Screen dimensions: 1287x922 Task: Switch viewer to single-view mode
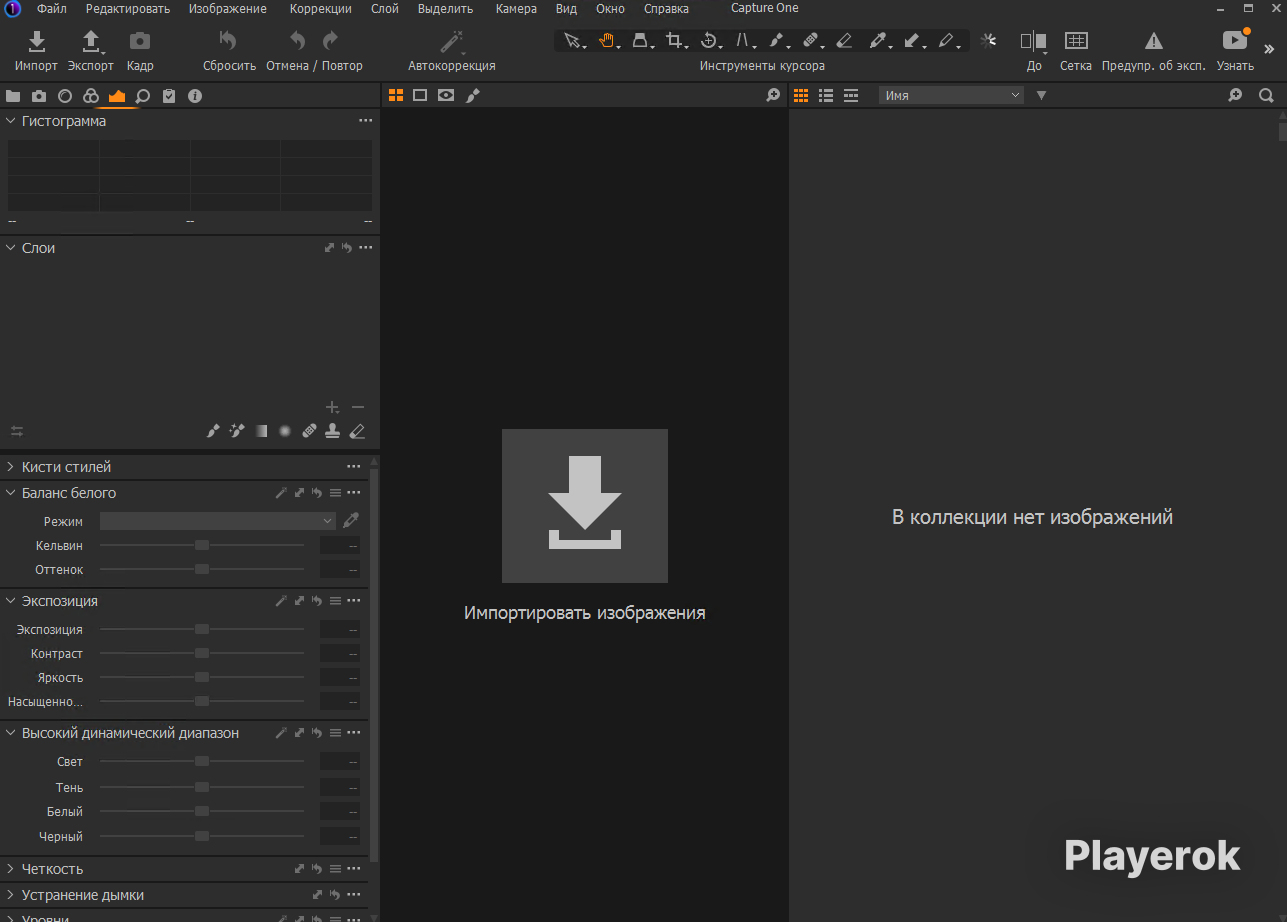tap(420, 95)
